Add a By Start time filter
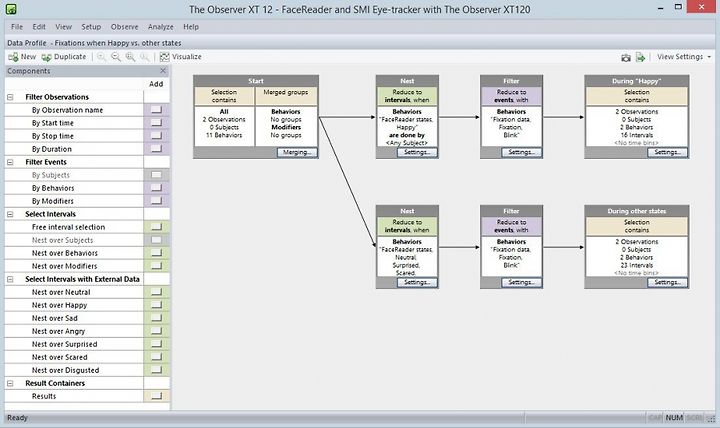Image resolution: width=720 pixels, height=428 pixels. pyautogui.click(x=157, y=123)
